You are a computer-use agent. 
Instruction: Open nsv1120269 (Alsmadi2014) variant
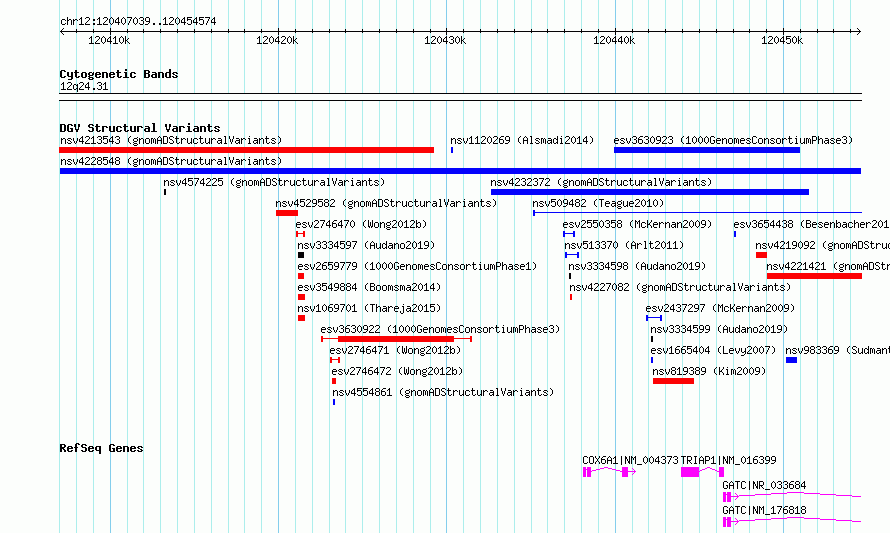pyautogui.click(x=522, y=140)
